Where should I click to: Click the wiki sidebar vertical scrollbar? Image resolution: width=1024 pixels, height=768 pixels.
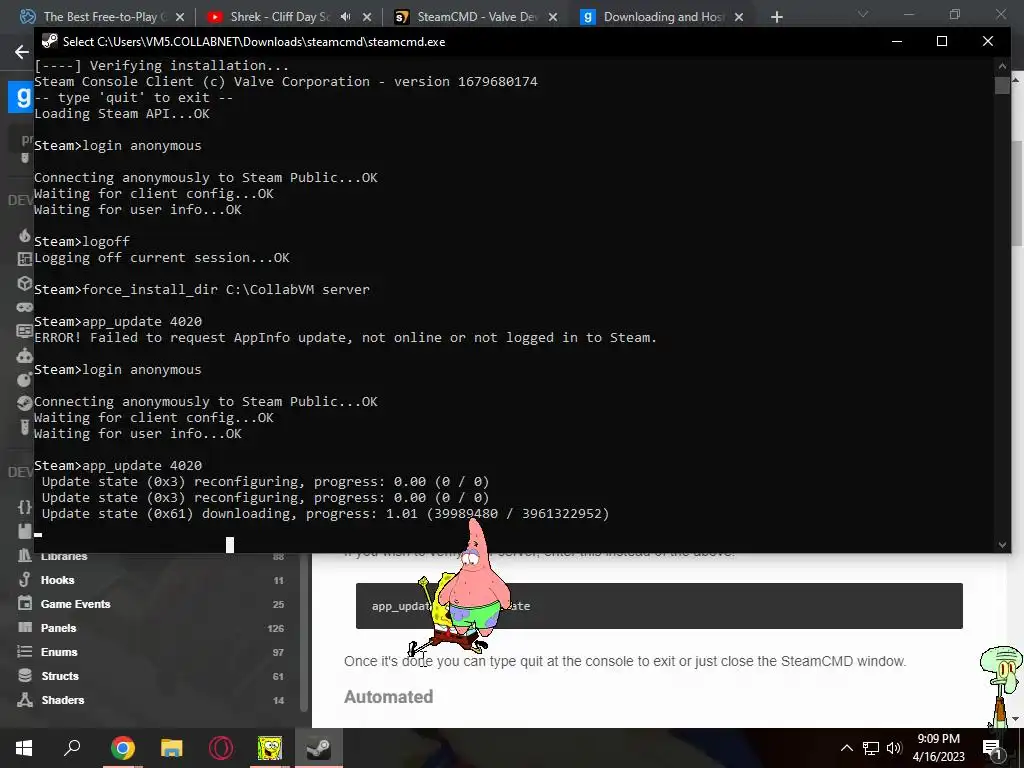[x=304, y=632]
